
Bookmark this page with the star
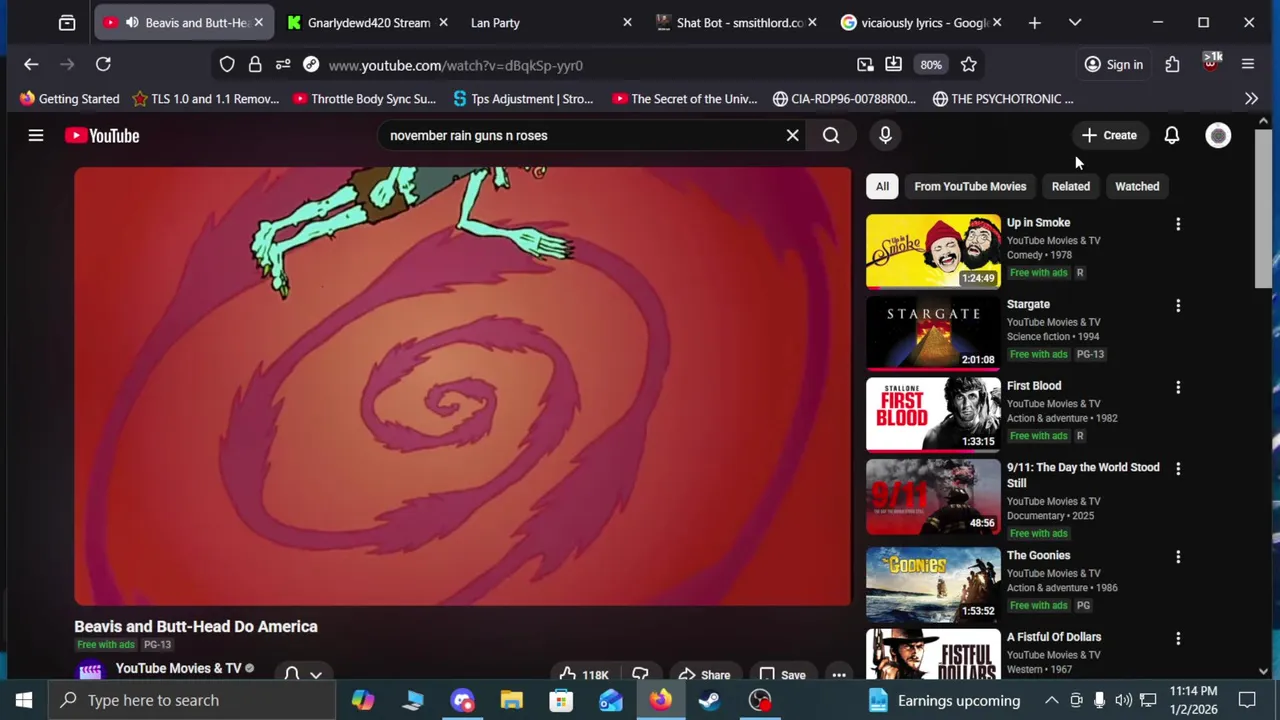coord(968,64)
